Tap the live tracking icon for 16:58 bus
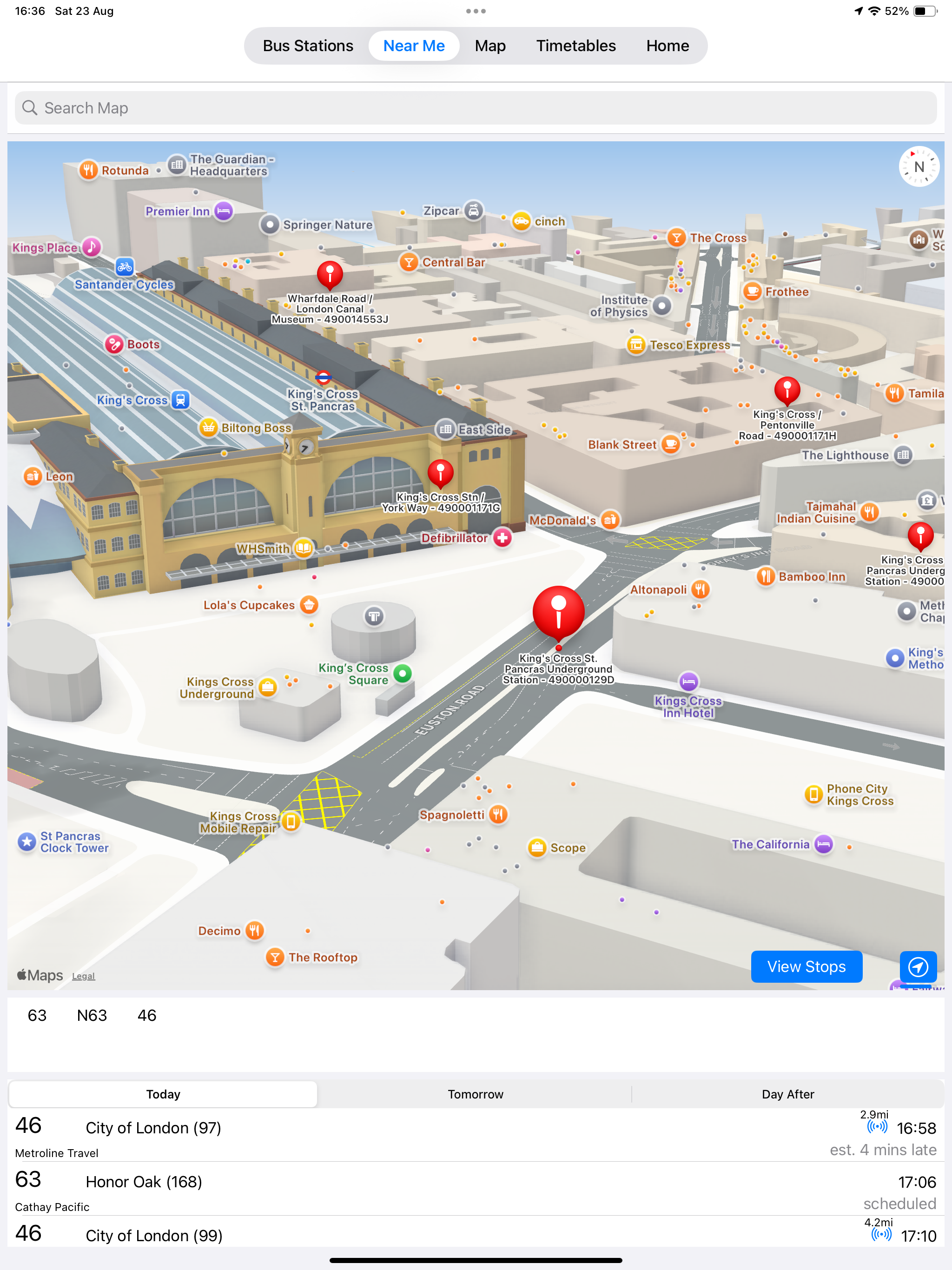Viewport: 952px width, 1270px height. point(877,1126)
